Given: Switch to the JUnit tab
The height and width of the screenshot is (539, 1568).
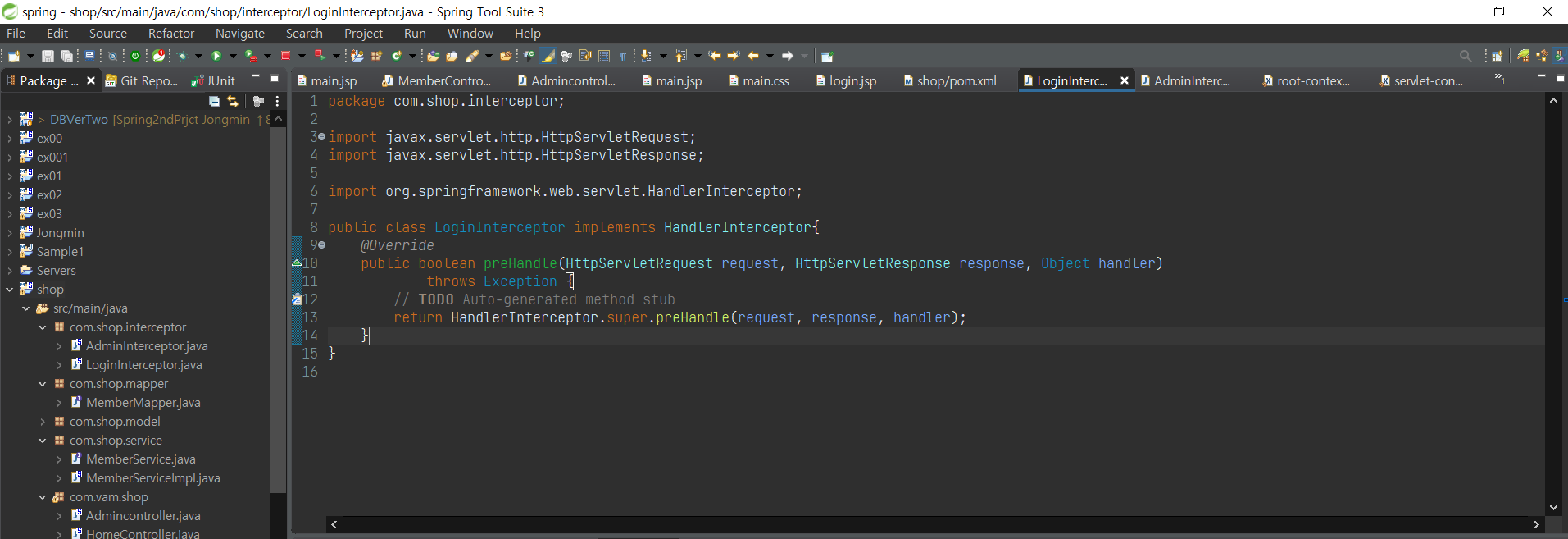Looking at the screenshot, I should pyautogui.click(x=213, y=80).
